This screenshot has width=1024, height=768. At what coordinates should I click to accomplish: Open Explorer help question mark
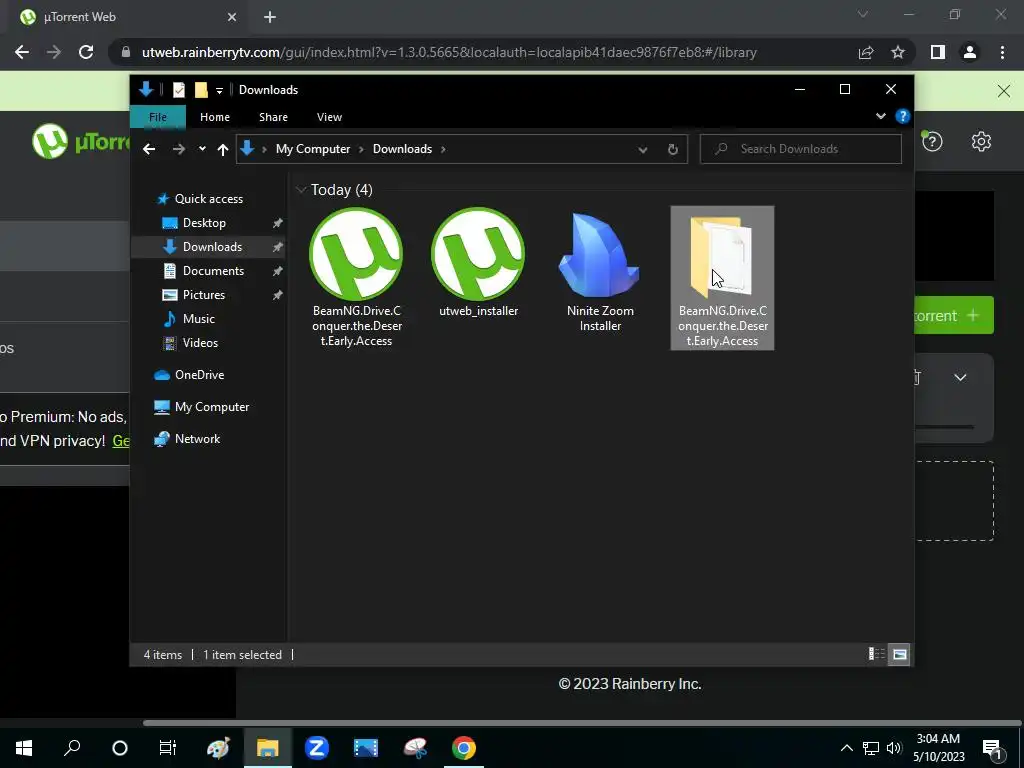[x=903, y=116]
